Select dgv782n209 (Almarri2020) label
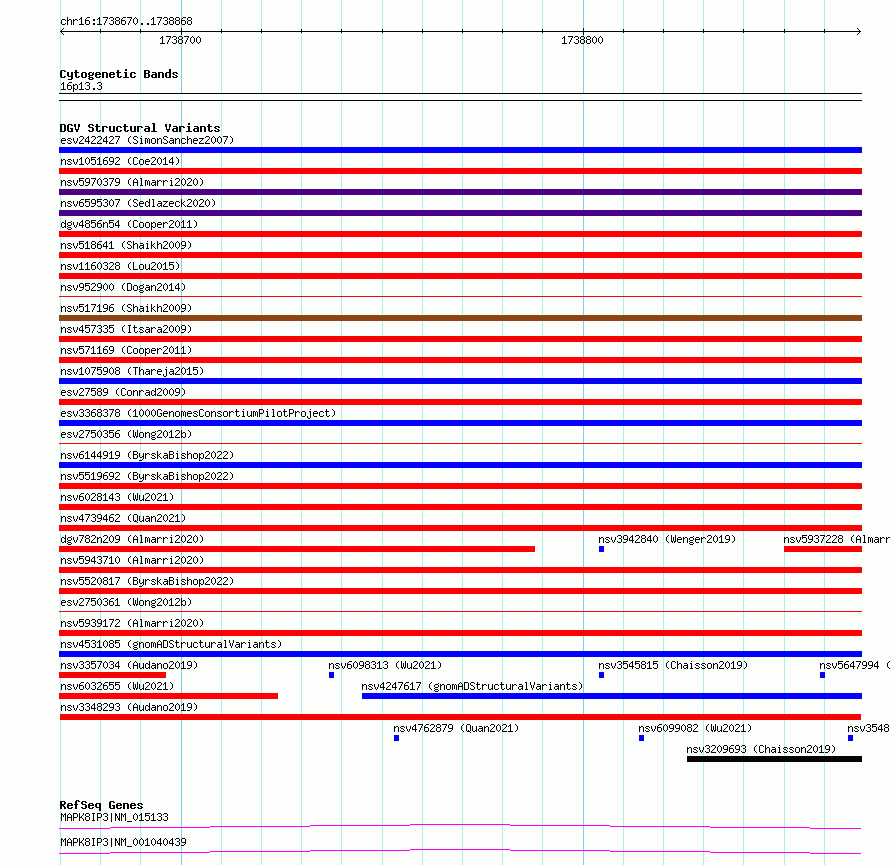 132,539
